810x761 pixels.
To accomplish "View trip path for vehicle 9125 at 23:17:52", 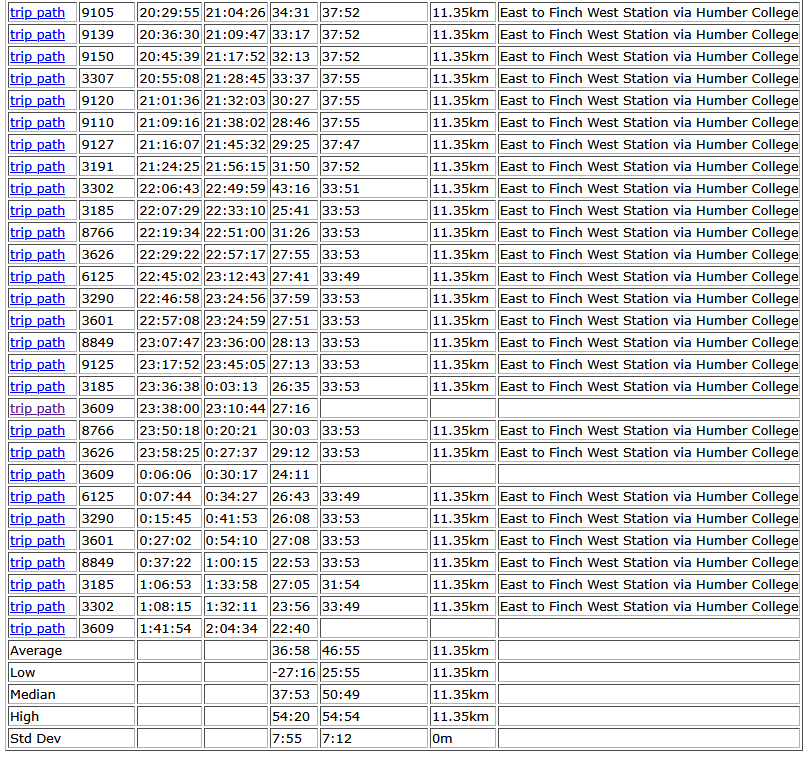I will click(37, 365).
